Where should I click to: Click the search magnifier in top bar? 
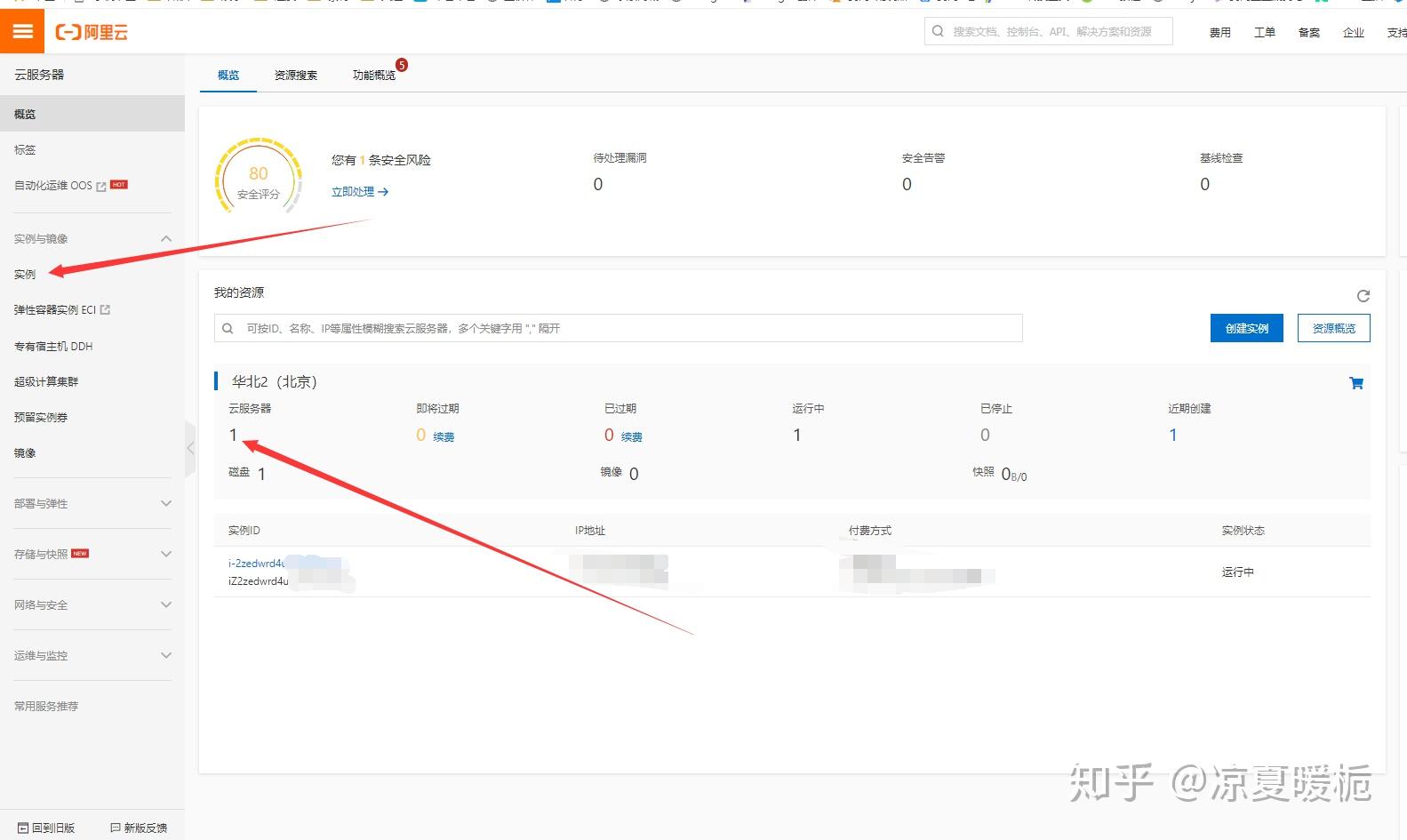(938, 31)
